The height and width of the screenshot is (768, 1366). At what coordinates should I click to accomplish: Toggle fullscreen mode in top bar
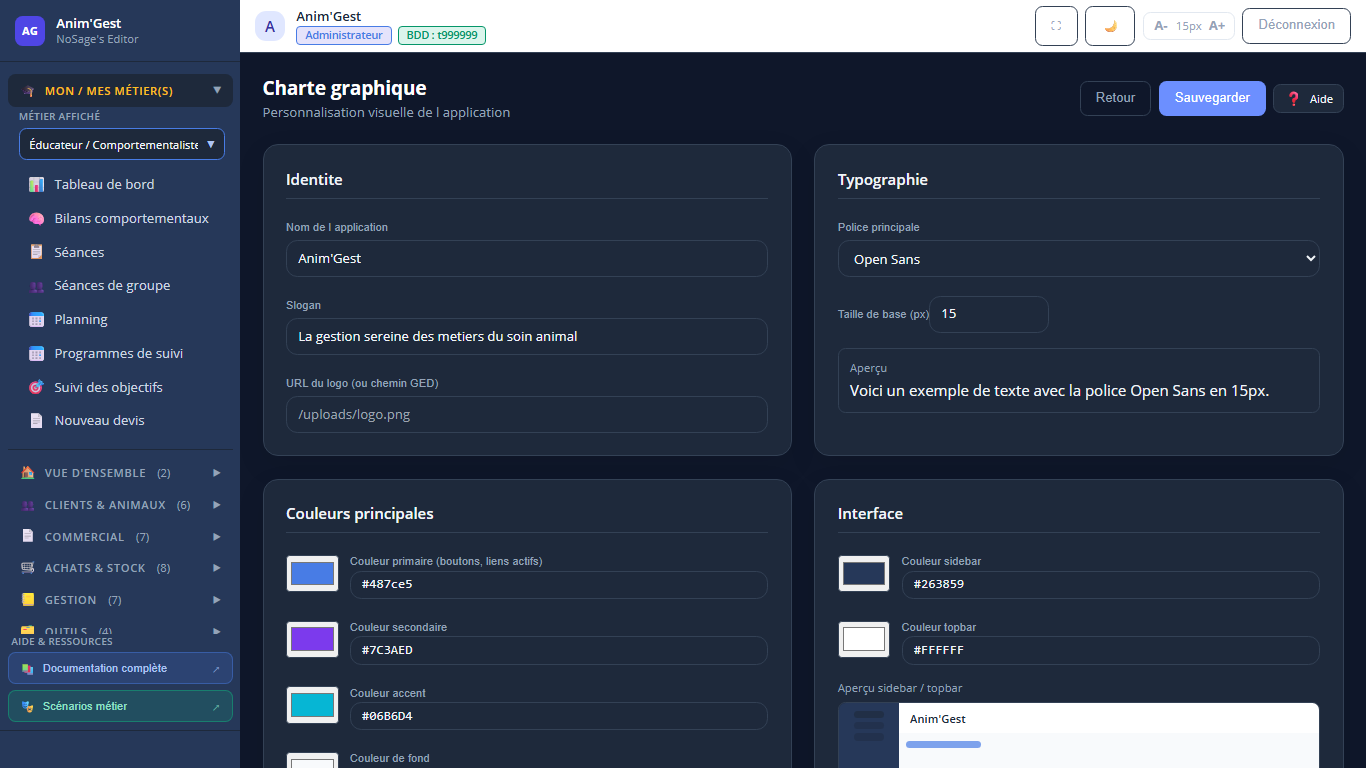coord(1056,26)
